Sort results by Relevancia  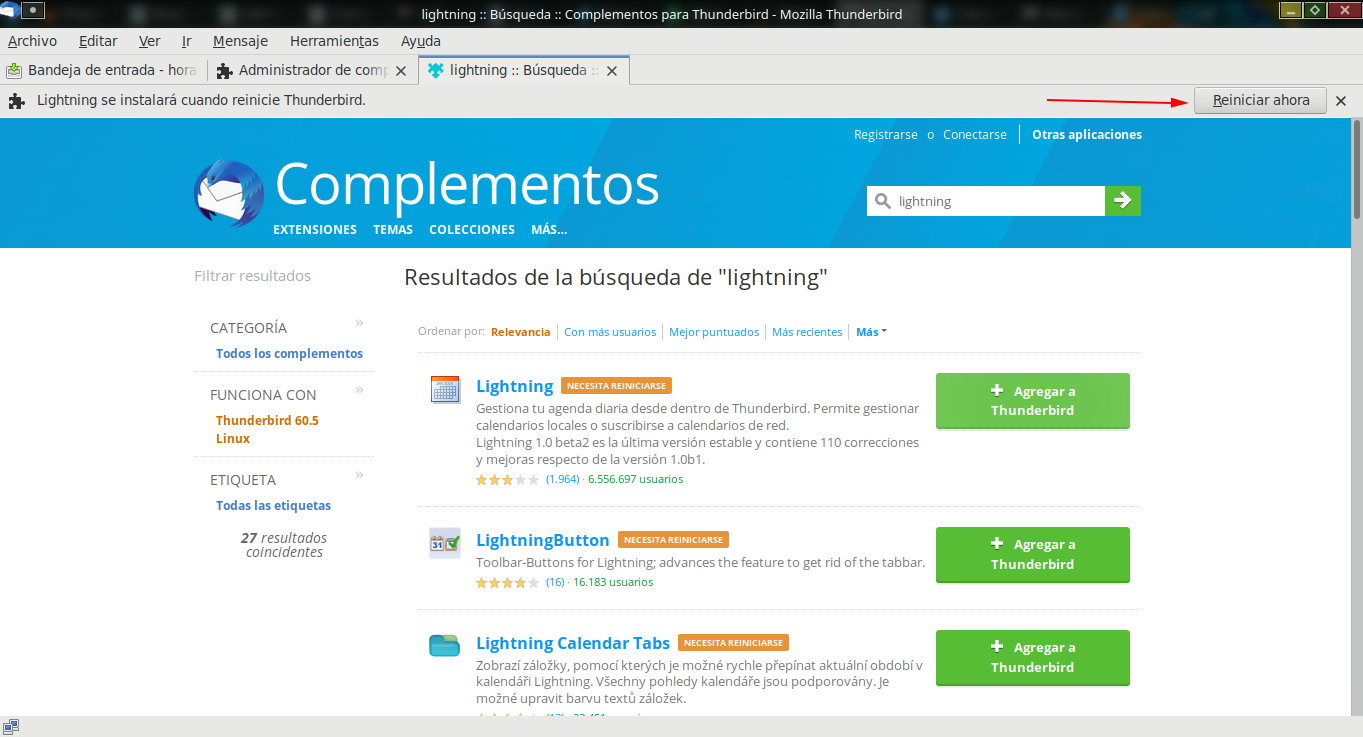pos(520,332)
